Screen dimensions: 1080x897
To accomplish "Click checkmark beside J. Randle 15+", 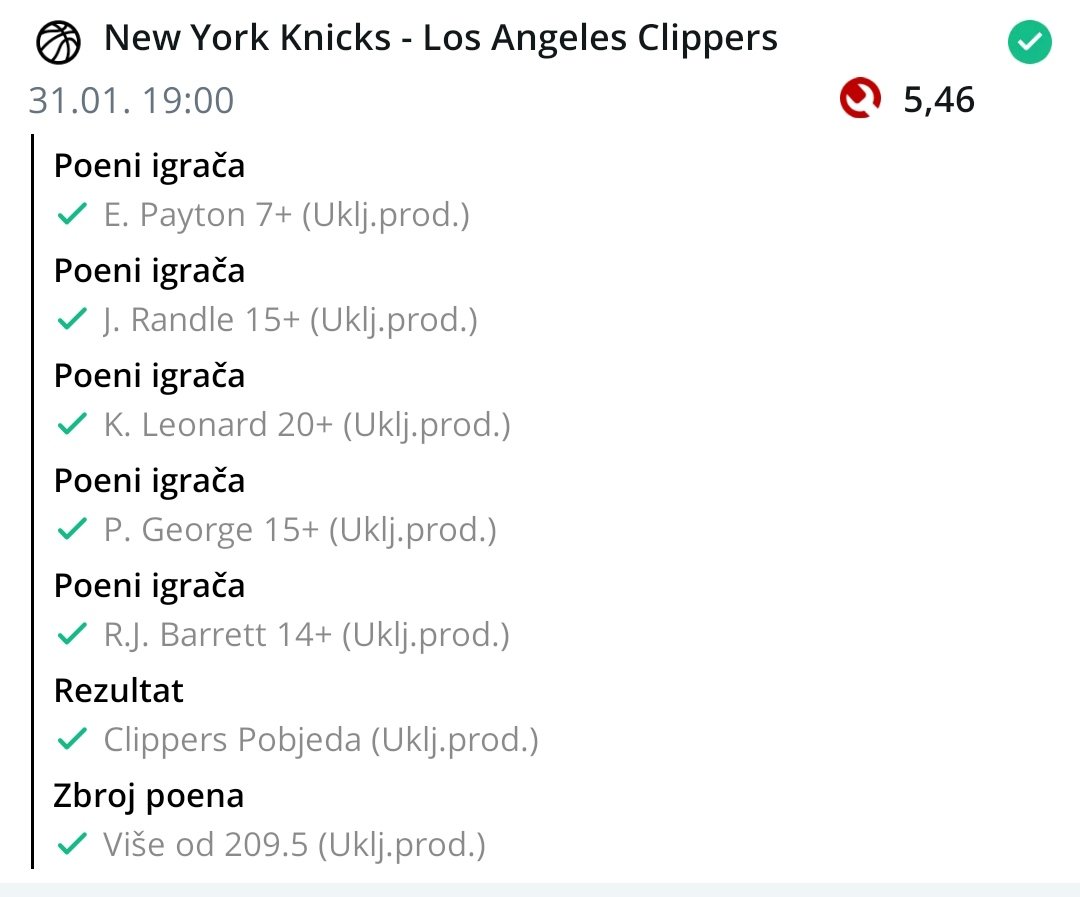I will pyautogui.click(x=71, y=320).
